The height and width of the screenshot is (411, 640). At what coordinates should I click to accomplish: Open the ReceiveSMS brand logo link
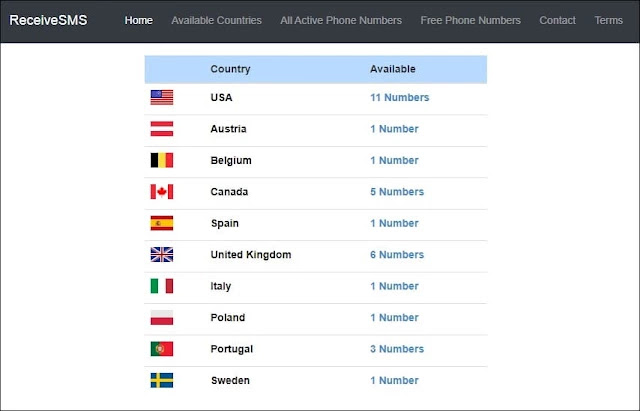pos(48,20)
